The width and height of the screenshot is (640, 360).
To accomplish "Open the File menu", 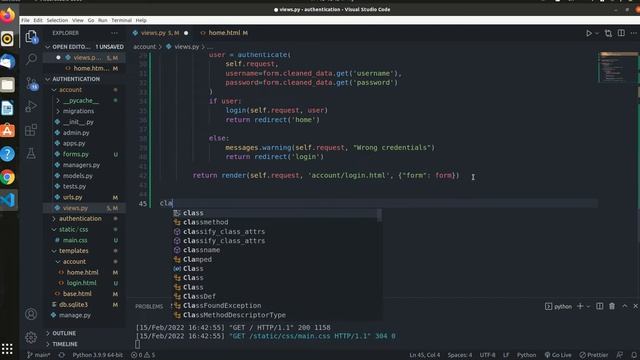I will click(25, 20).
